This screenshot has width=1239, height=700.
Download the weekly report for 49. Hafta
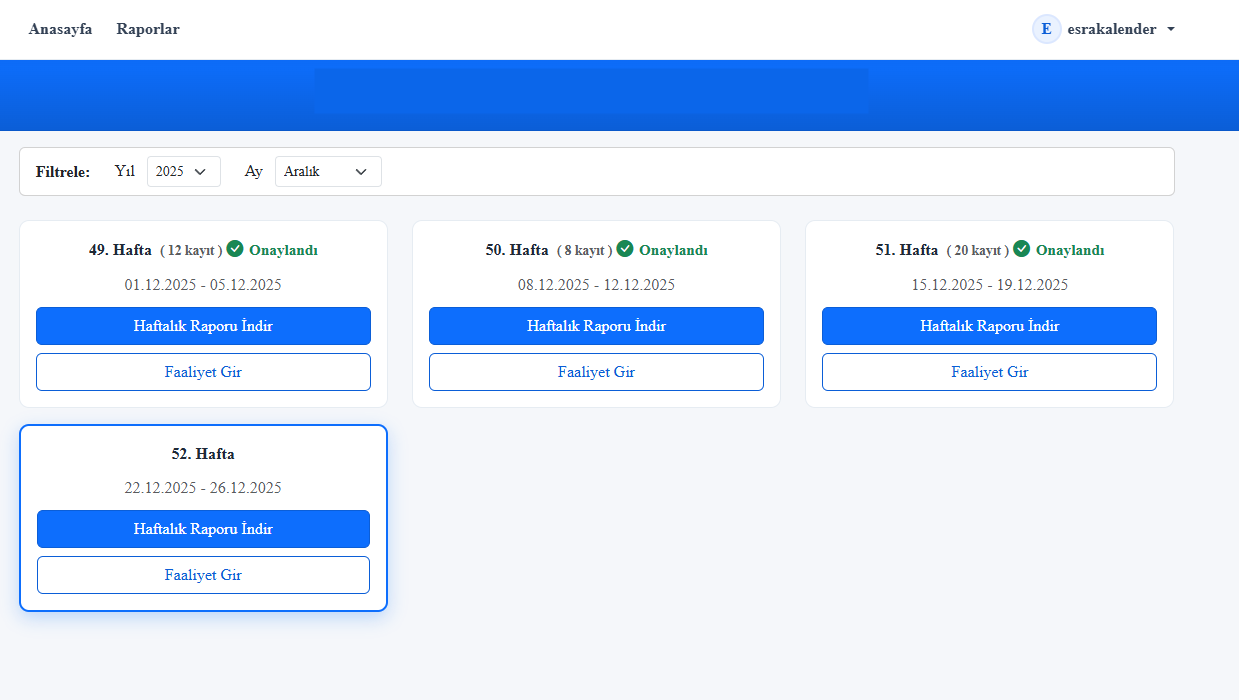(203, 326)
